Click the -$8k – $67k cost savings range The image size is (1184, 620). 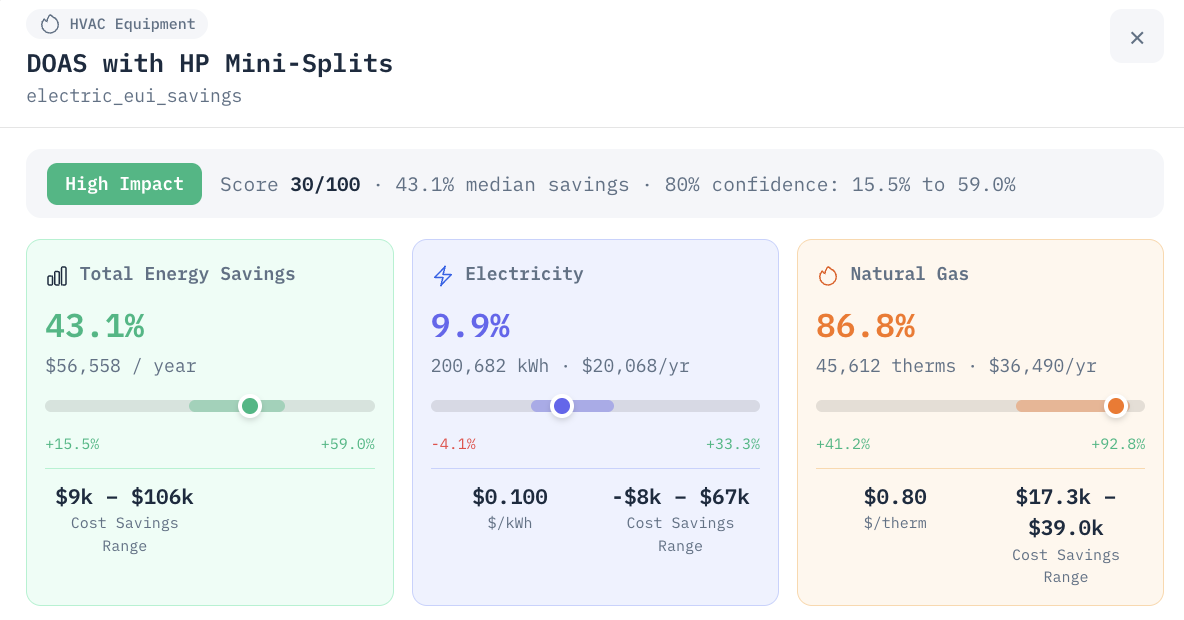coord(680,497)
